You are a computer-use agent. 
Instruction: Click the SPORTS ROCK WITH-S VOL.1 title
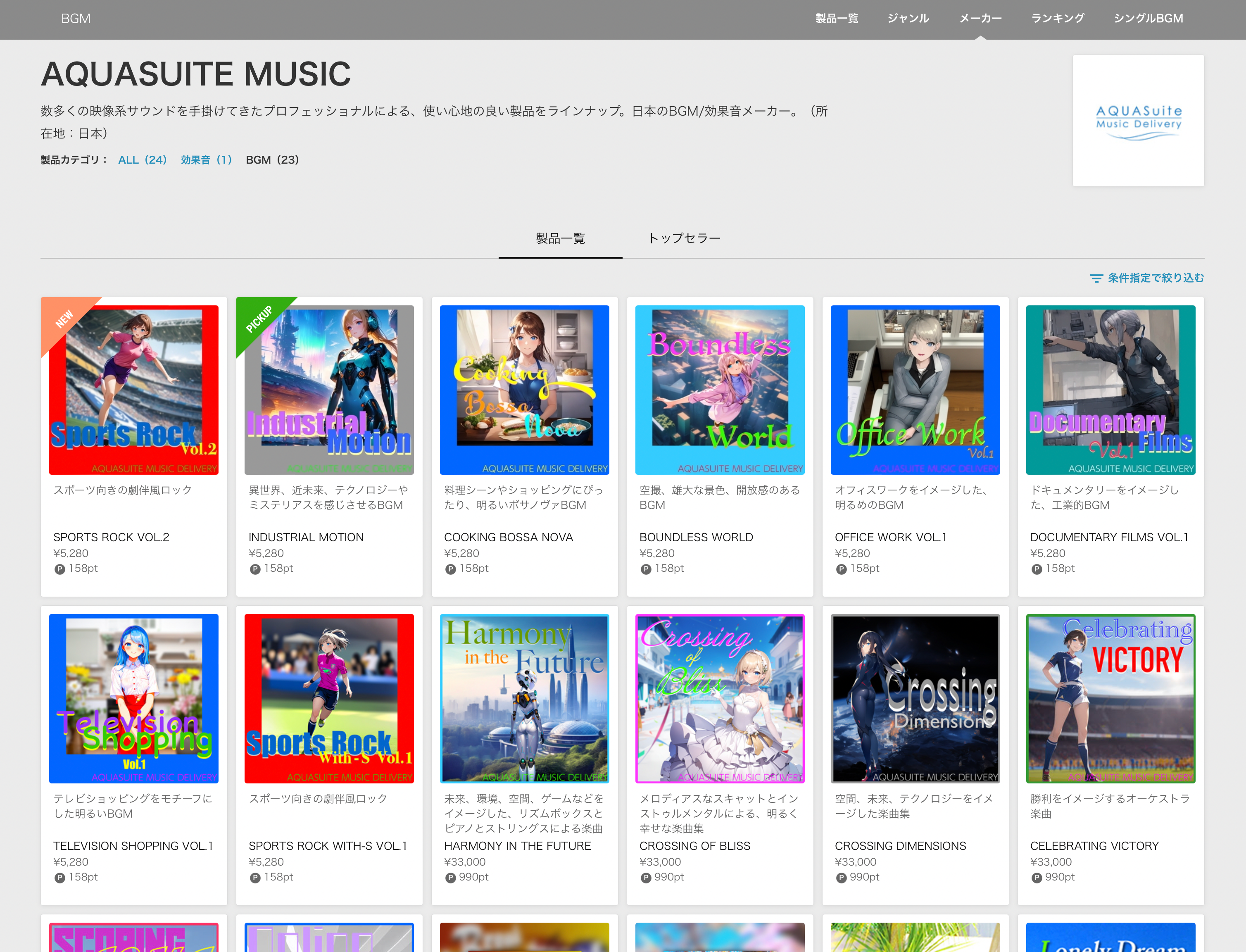pyautogui.click(x=328, y=846)
